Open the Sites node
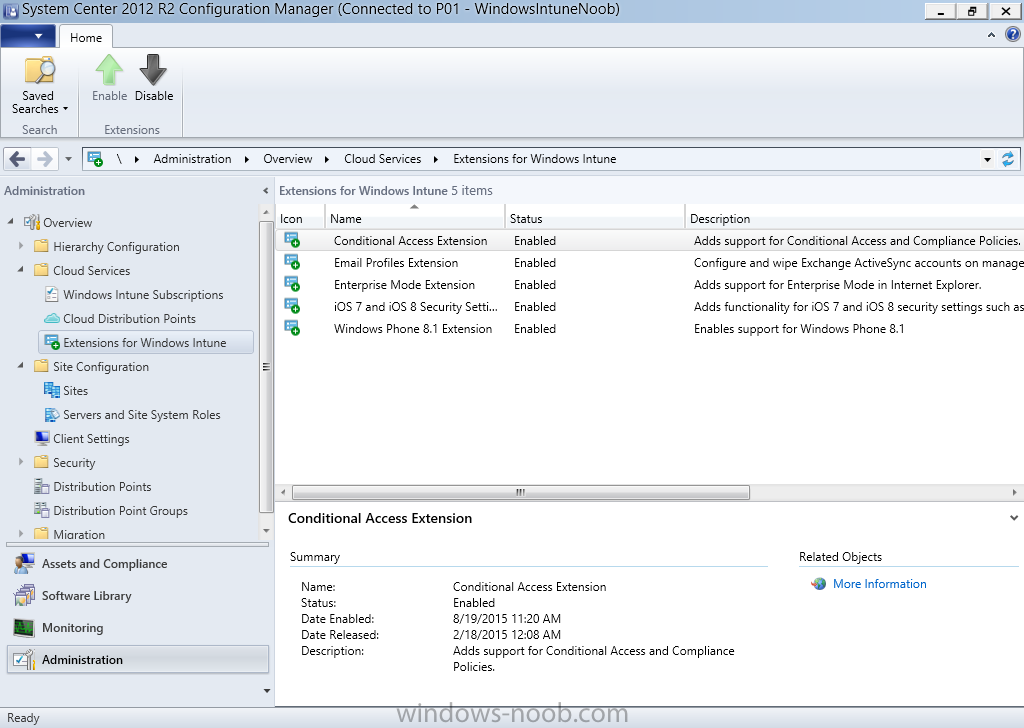This screenshot has height=728, width=1024. (75, 390)
